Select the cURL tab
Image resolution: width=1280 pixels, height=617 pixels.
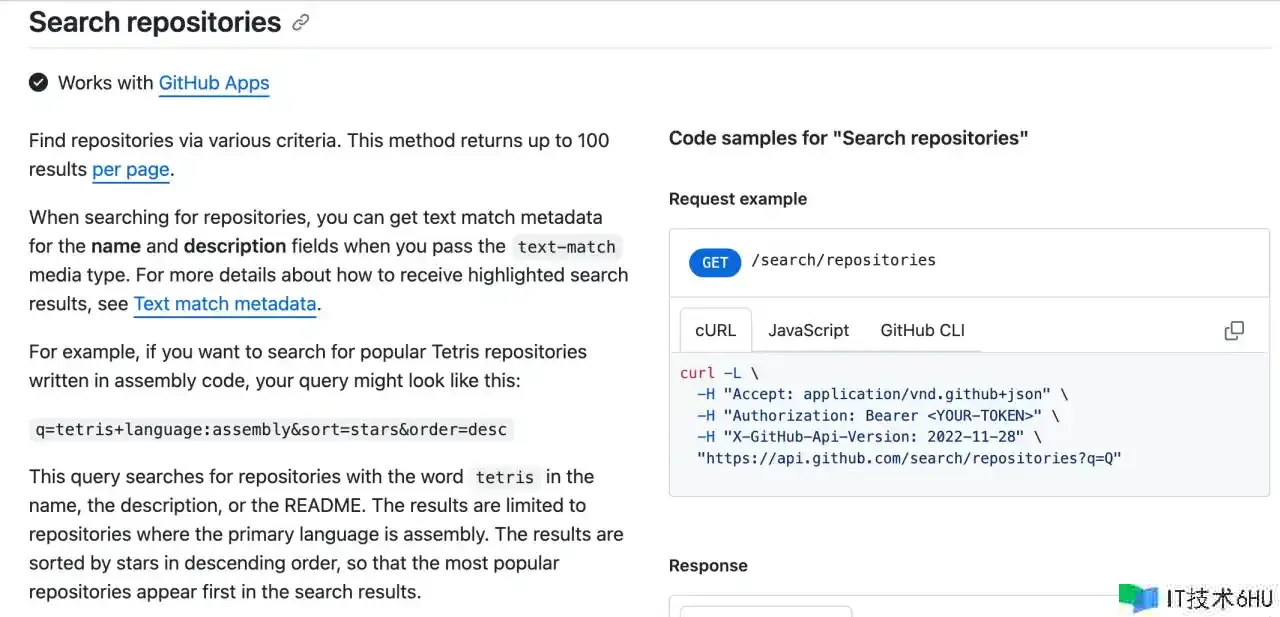(x=715, y=330)
